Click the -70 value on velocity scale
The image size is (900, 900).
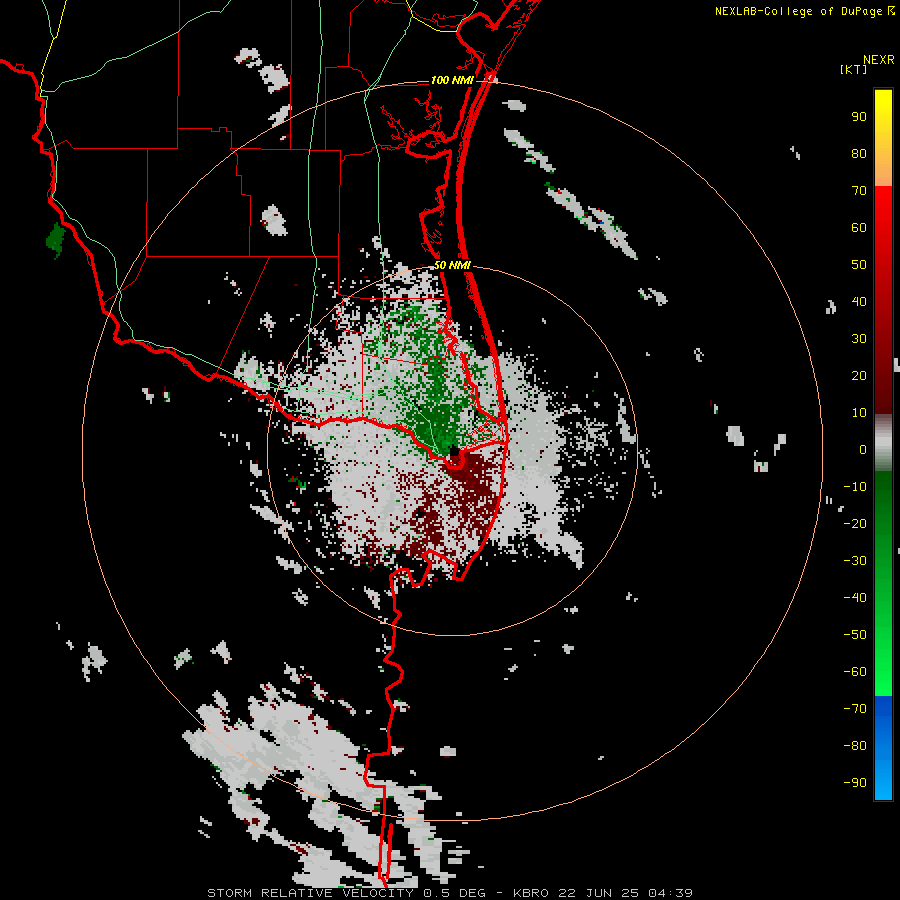pyautogui.click(x=855, y=709)
